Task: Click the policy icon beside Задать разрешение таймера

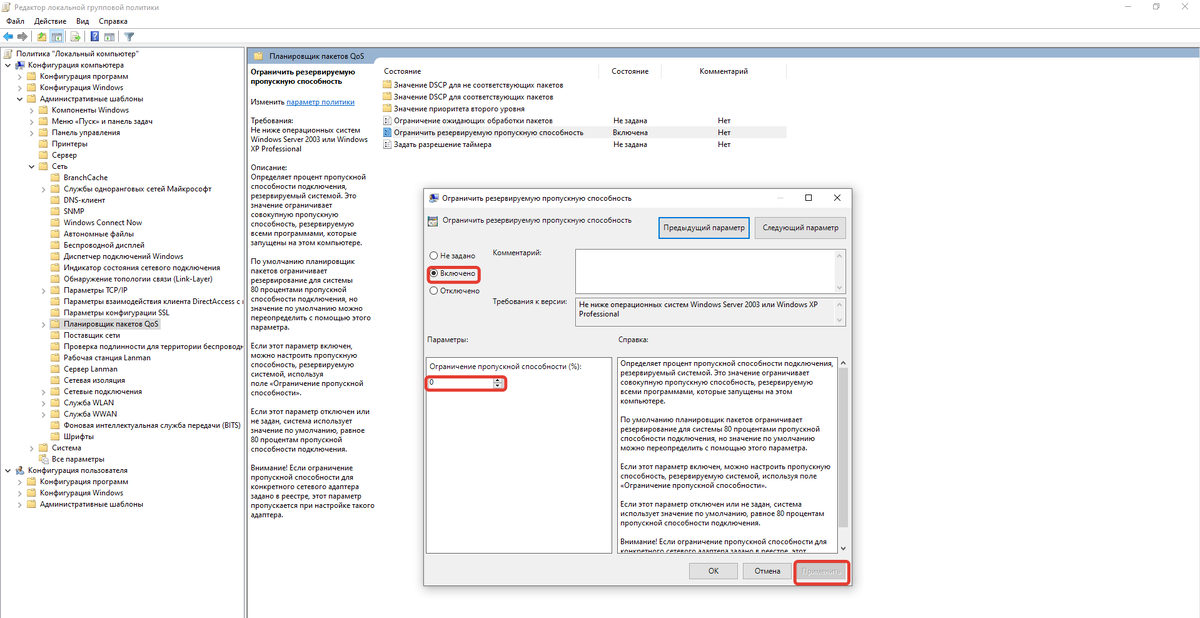Action: [x=388, y=144]
